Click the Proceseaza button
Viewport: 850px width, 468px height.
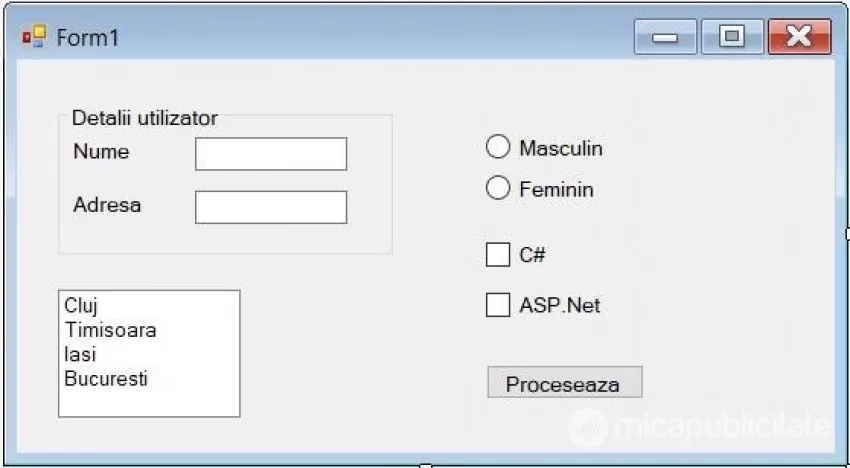(x=565, y=382)
